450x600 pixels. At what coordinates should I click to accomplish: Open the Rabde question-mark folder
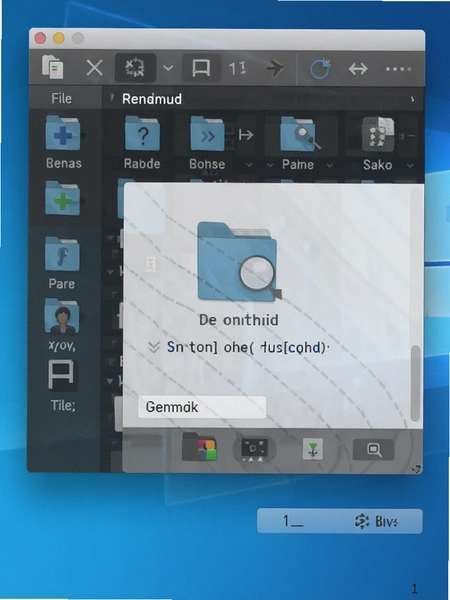142,134
